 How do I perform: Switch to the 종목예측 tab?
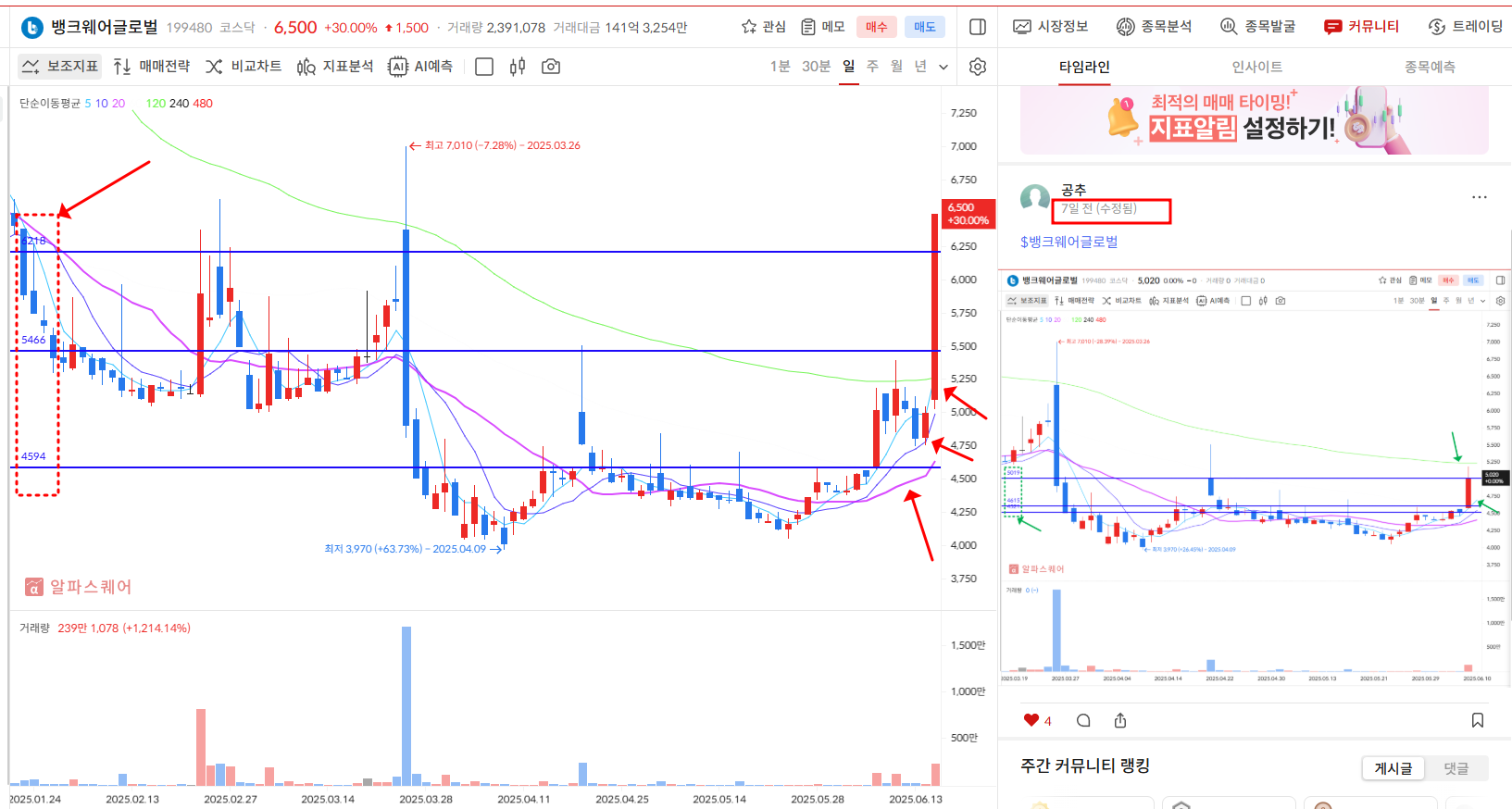(x=1430, y=67)
